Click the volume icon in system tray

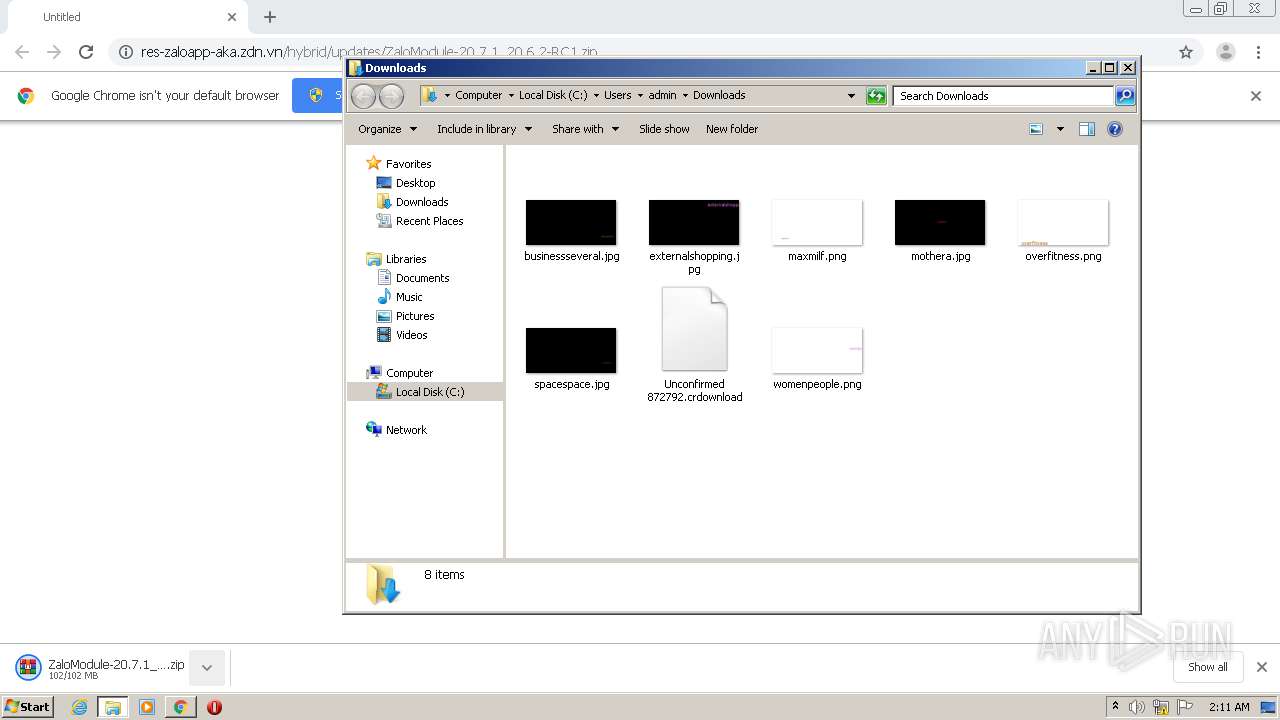click(1137, 707)
